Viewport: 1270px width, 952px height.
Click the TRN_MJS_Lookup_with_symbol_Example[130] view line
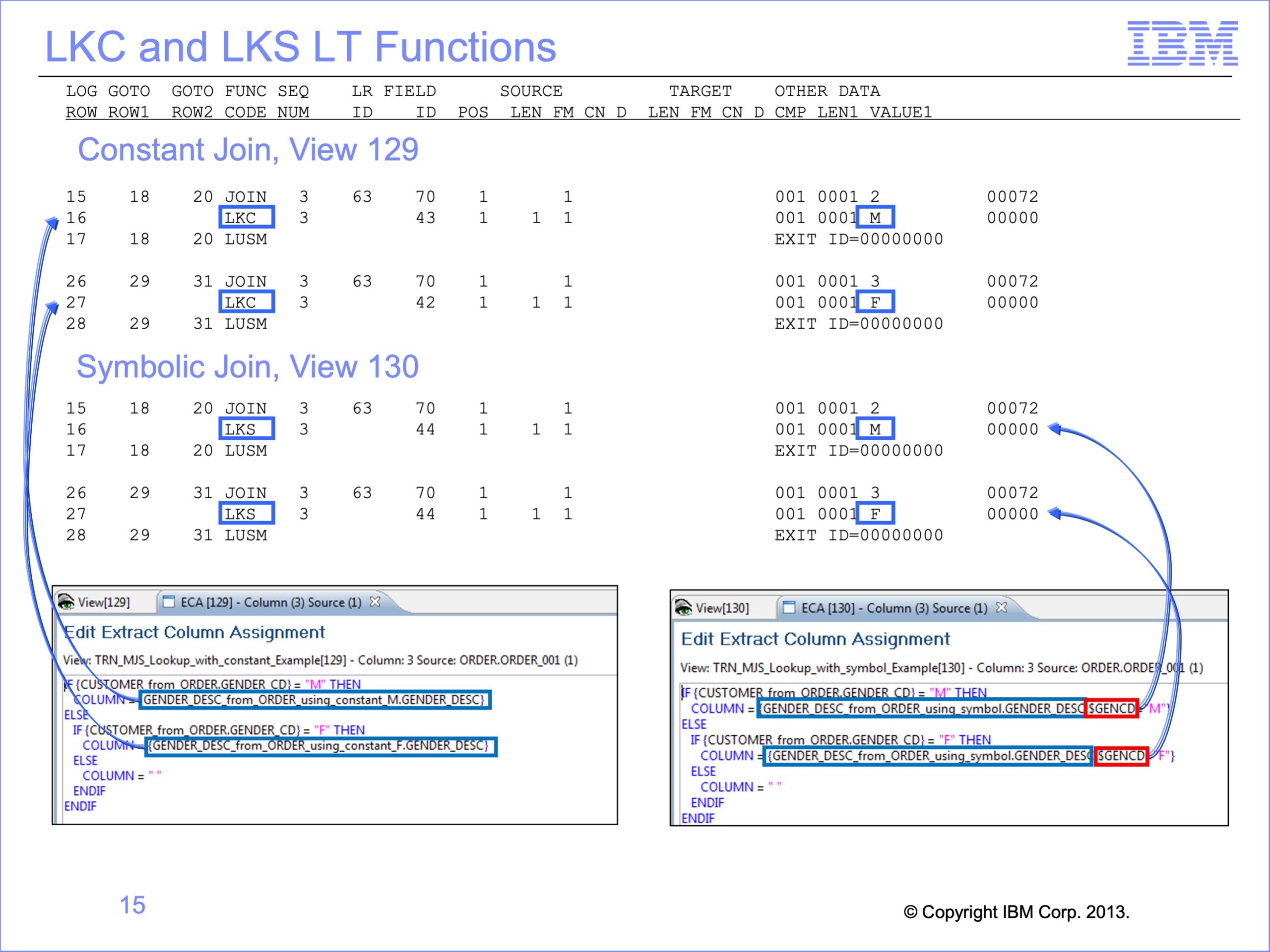pyautogui.click(x=942, y=668)
